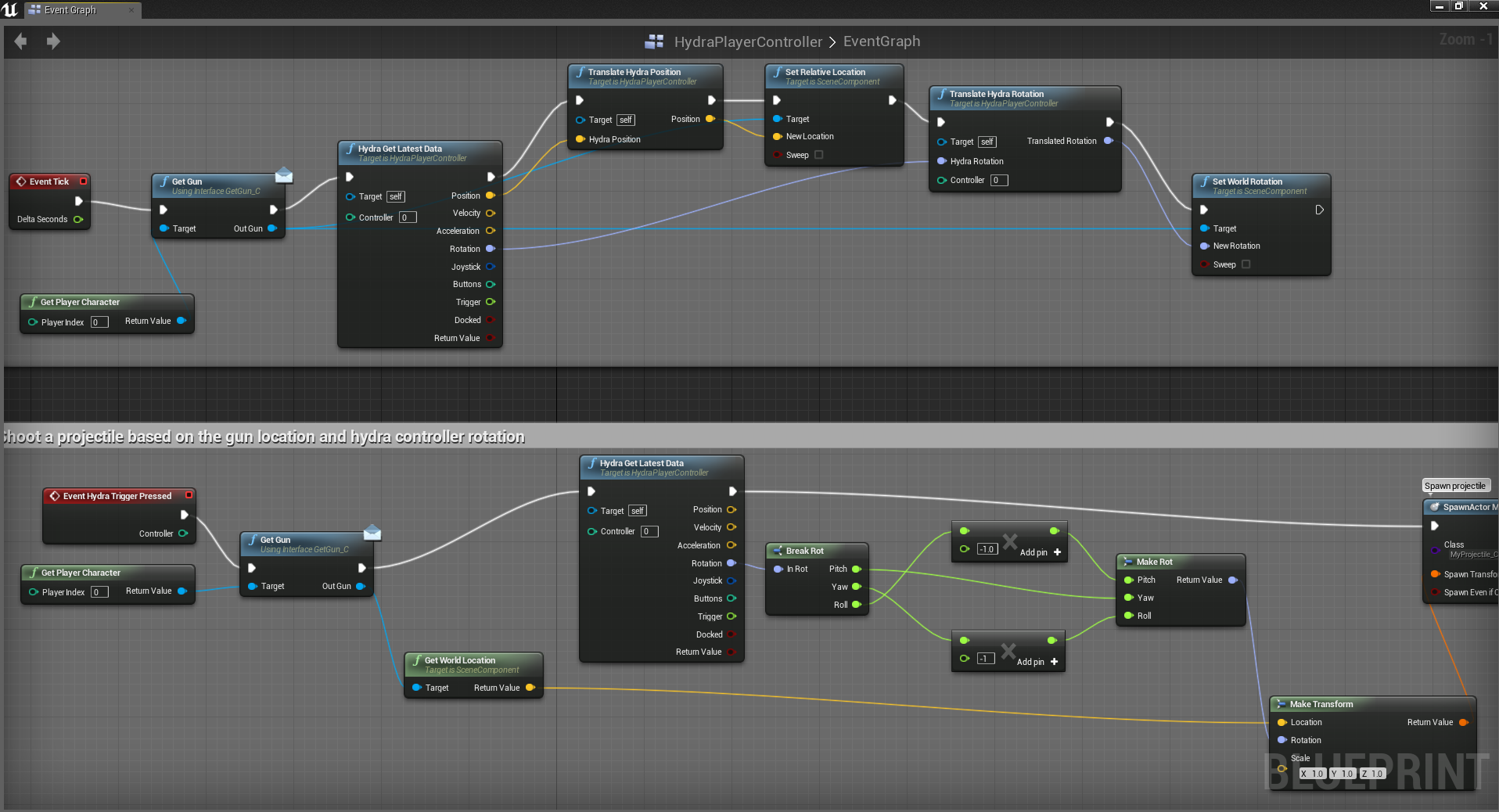The width and height of the screenshot is (1499, 812).
Task: Click the interface message envelope icon on the top Get Gun node
Action: tap(284, 175)
